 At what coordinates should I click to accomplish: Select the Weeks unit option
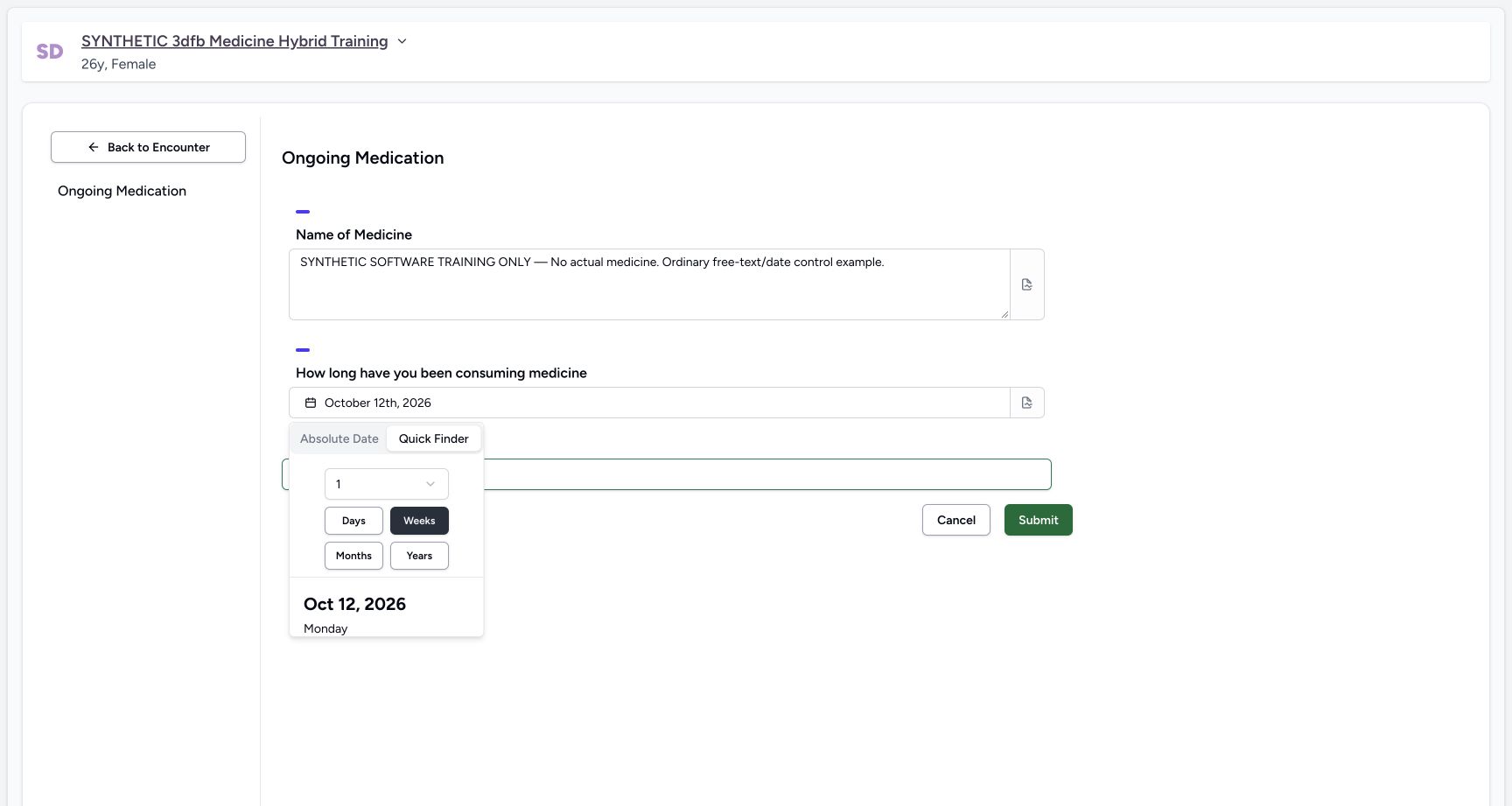click(419, 521)
